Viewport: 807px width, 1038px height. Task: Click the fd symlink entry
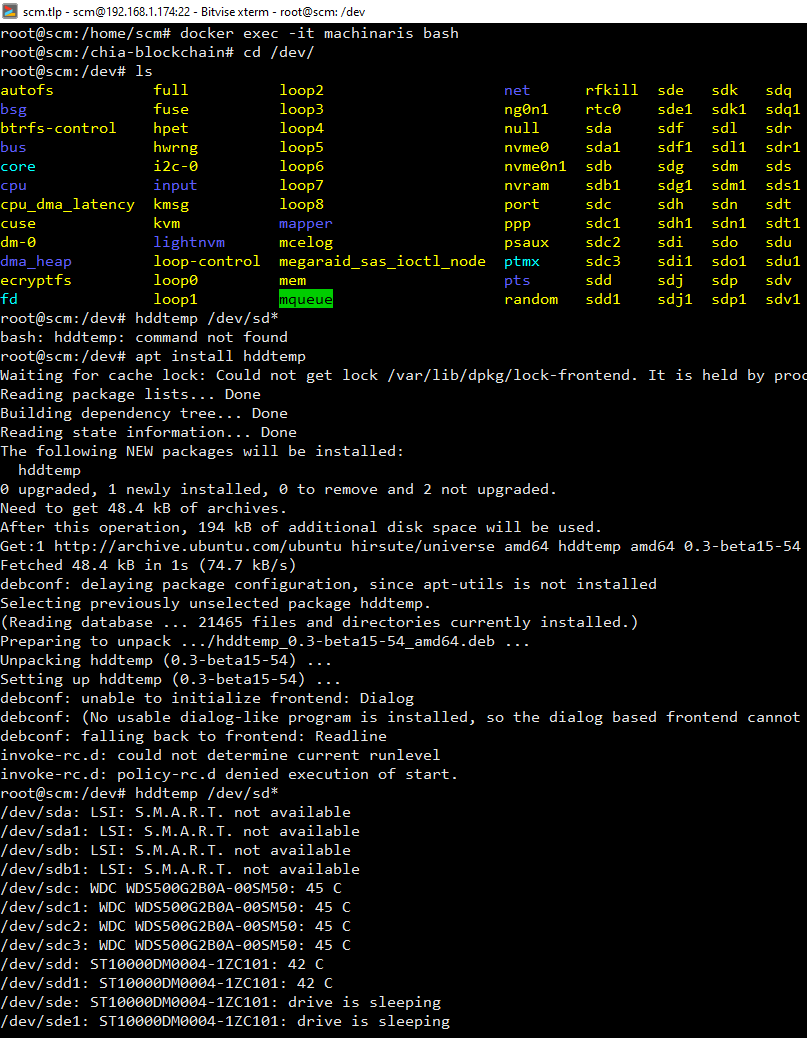click(10, 299)
